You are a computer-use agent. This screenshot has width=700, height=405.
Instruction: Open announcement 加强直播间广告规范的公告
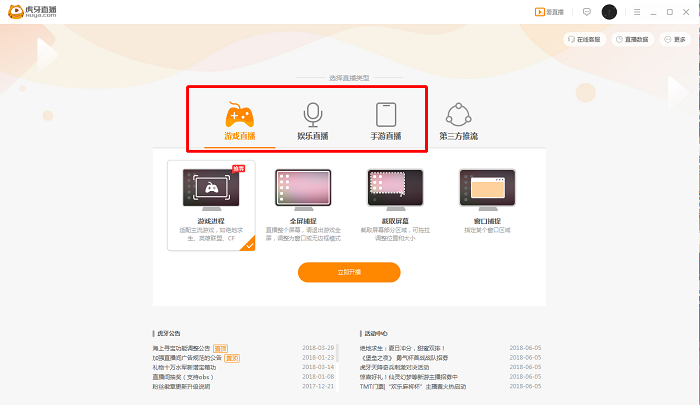(187, 358)
